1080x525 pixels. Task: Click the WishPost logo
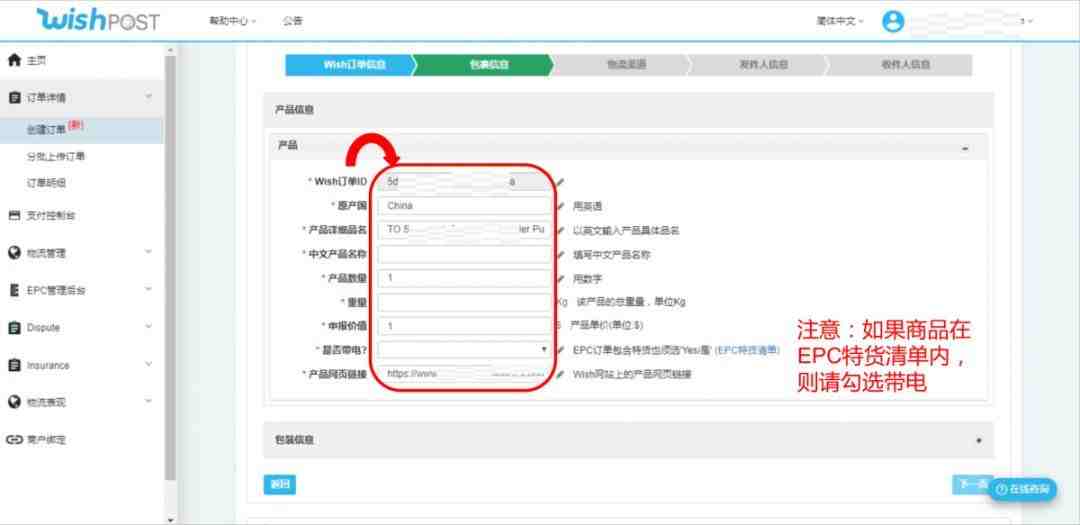98,20
